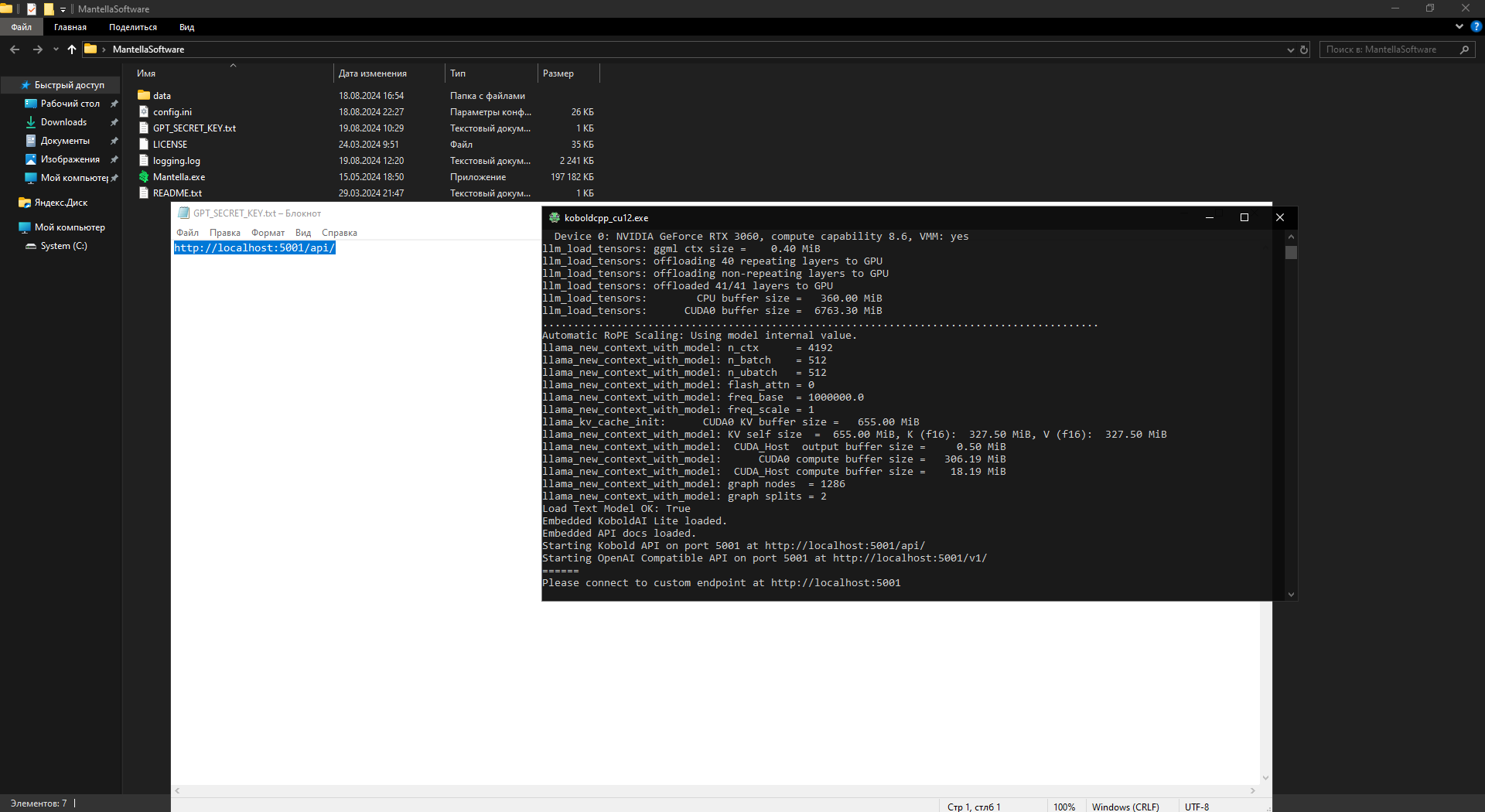This screenshot has height=812, width=1485.
Task: Click the Back navigation arrow in Explorer
Action: (x=15, y=49)
